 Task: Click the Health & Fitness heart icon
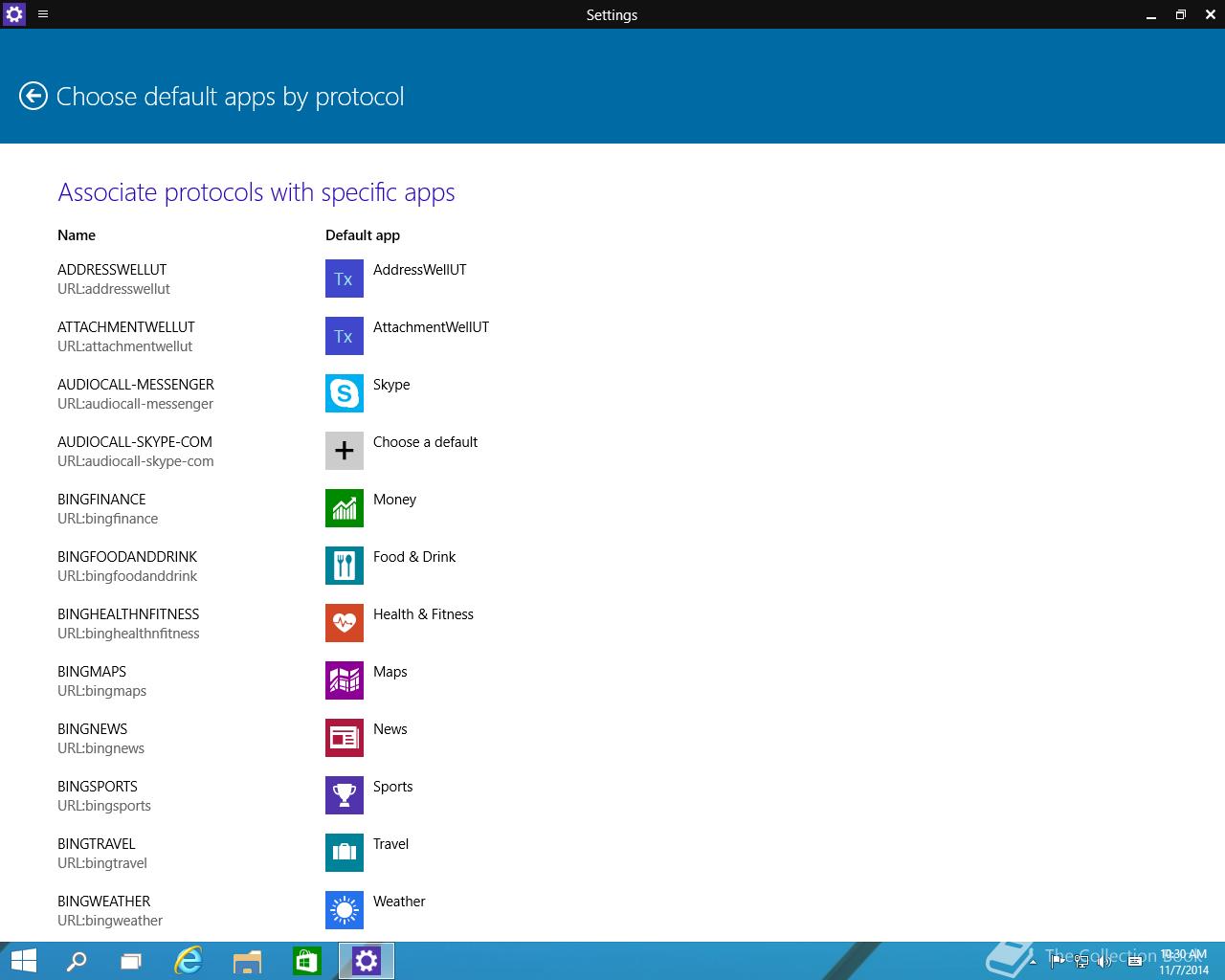[x=345, y=623]
